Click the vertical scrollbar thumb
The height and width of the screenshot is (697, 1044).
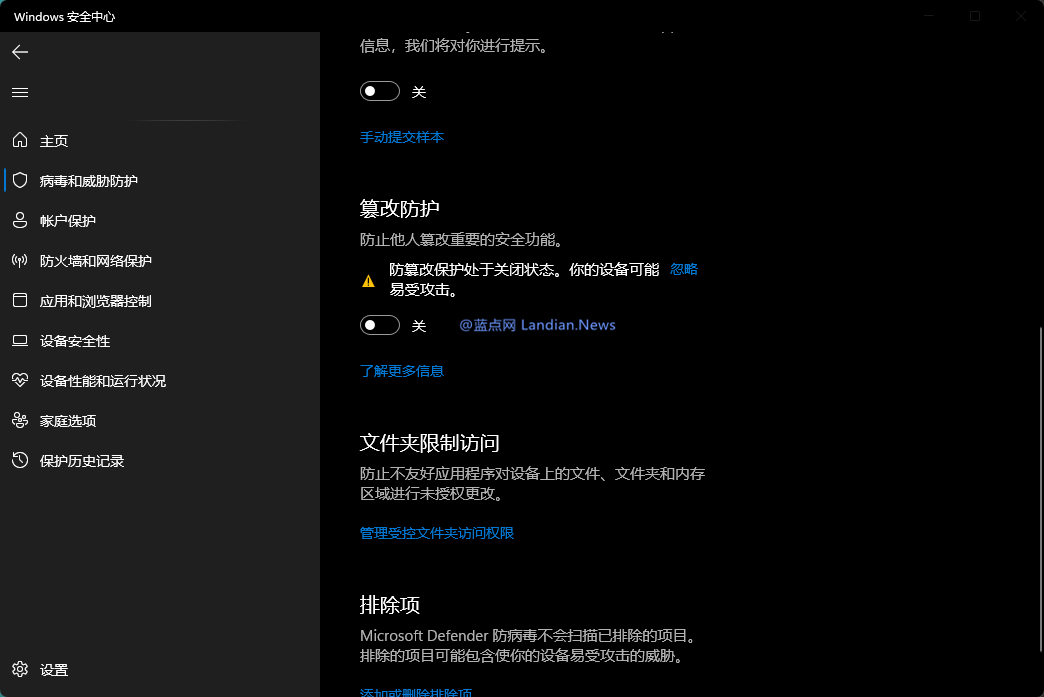point(1040,489)
